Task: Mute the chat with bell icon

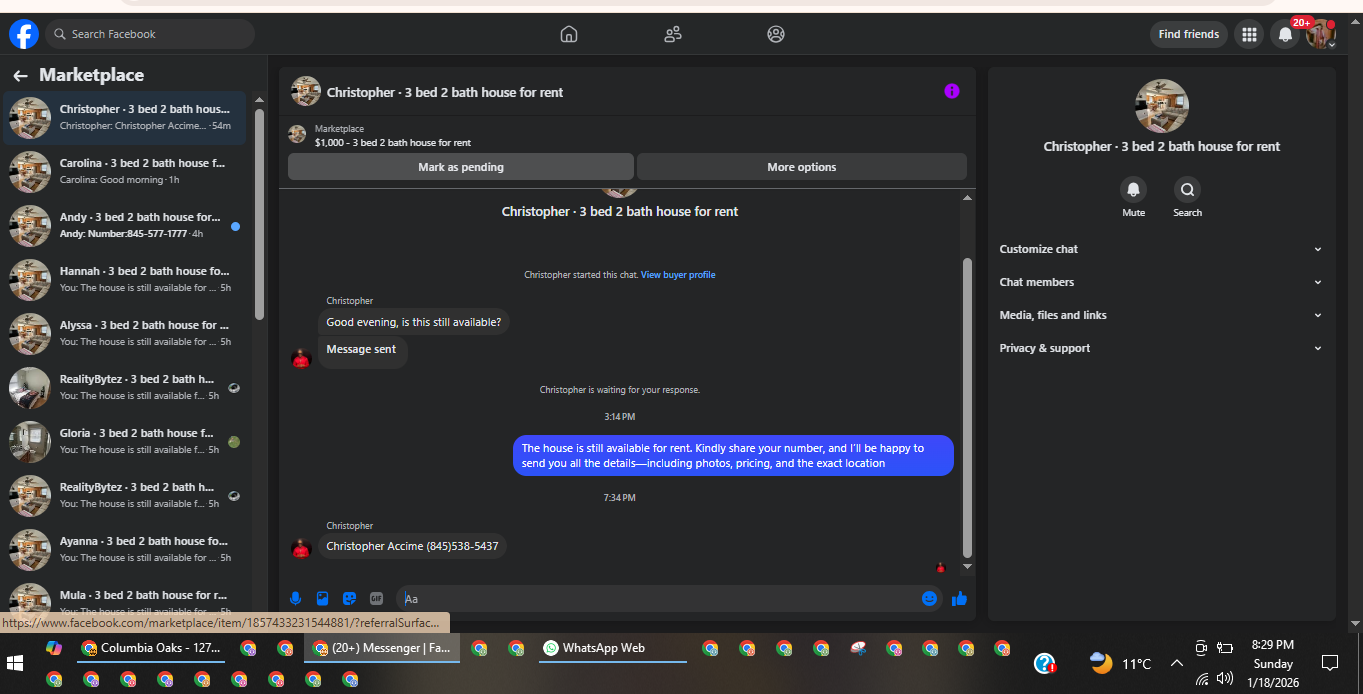Action: coord(1133,189)
